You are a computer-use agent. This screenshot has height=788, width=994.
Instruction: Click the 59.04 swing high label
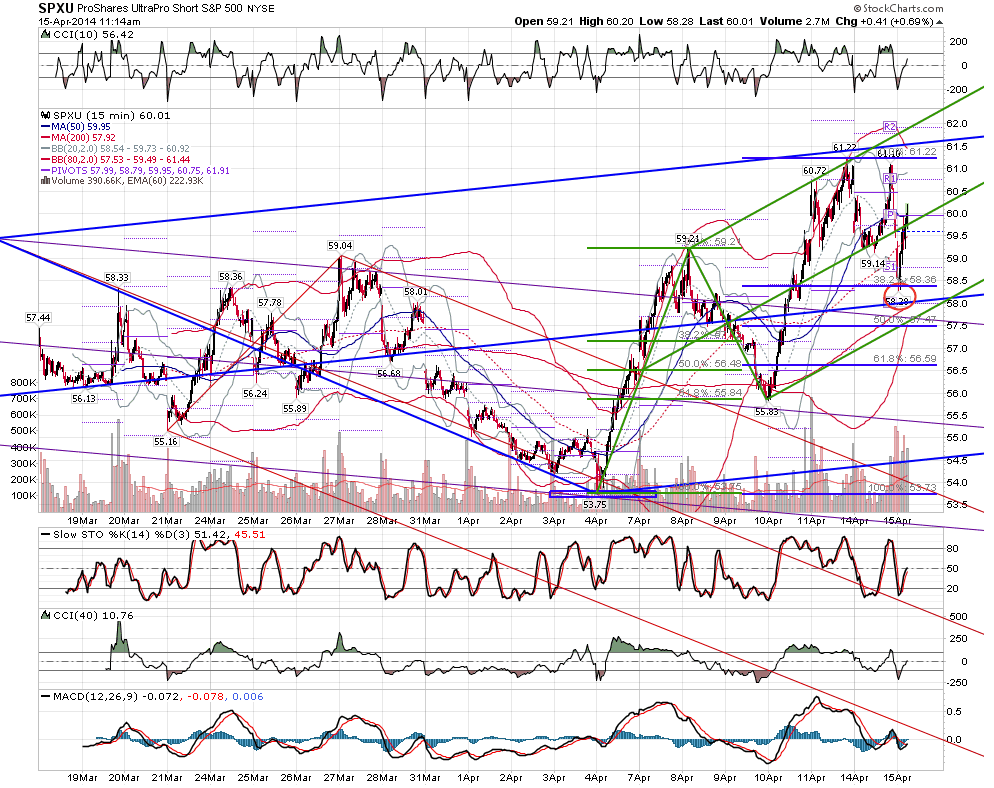[340, 245]
